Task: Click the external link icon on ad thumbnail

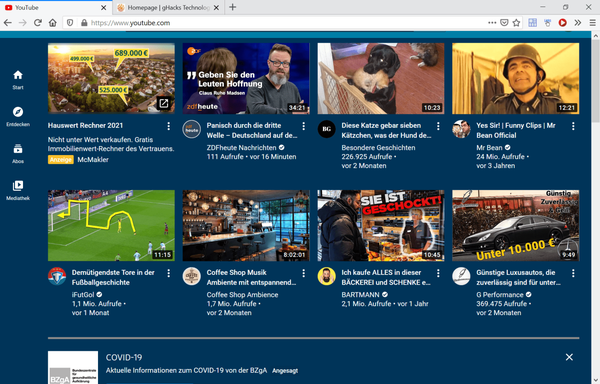Action: click(164, 103)
